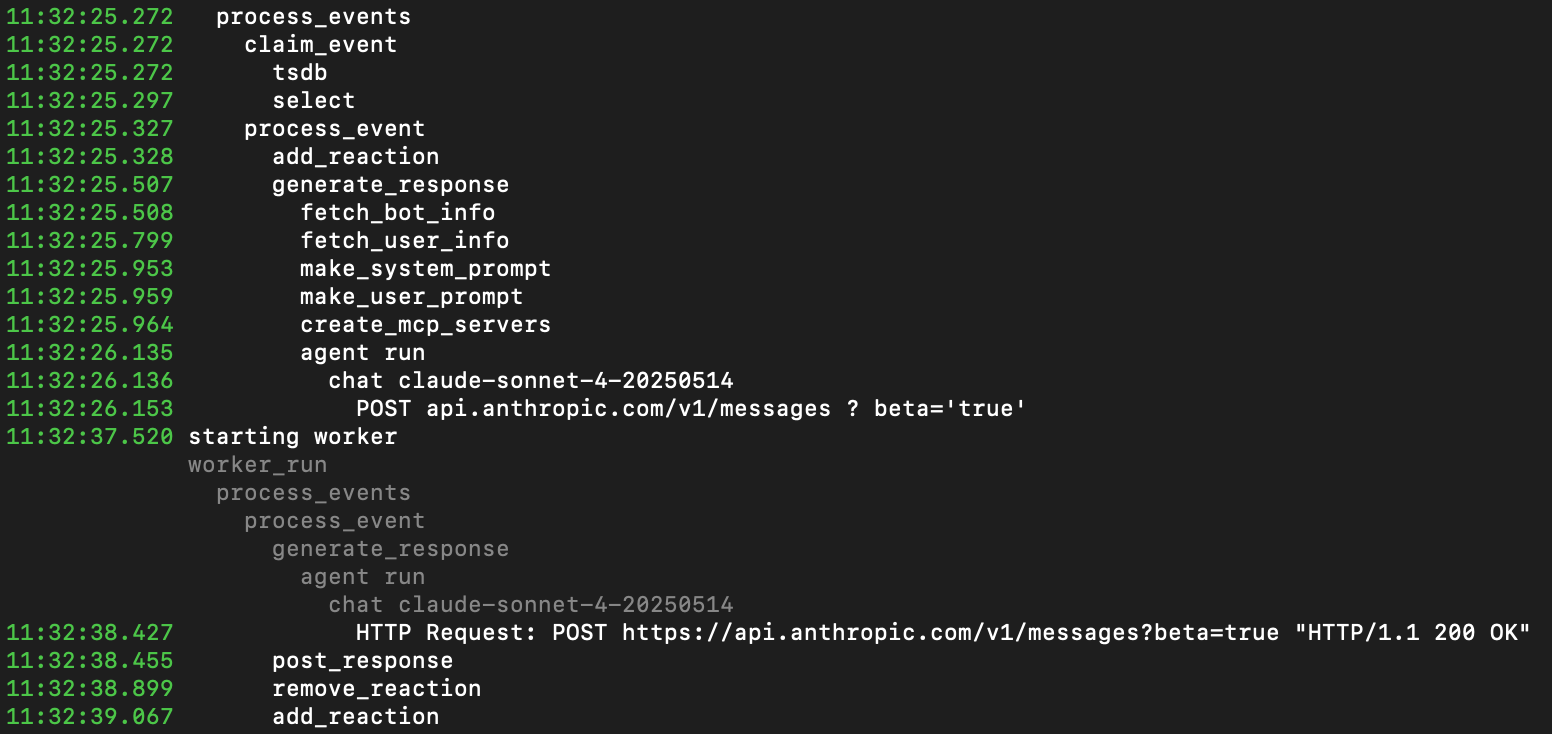Click the select span entry
The image size is (1552, 734).
tap(313, 101)
